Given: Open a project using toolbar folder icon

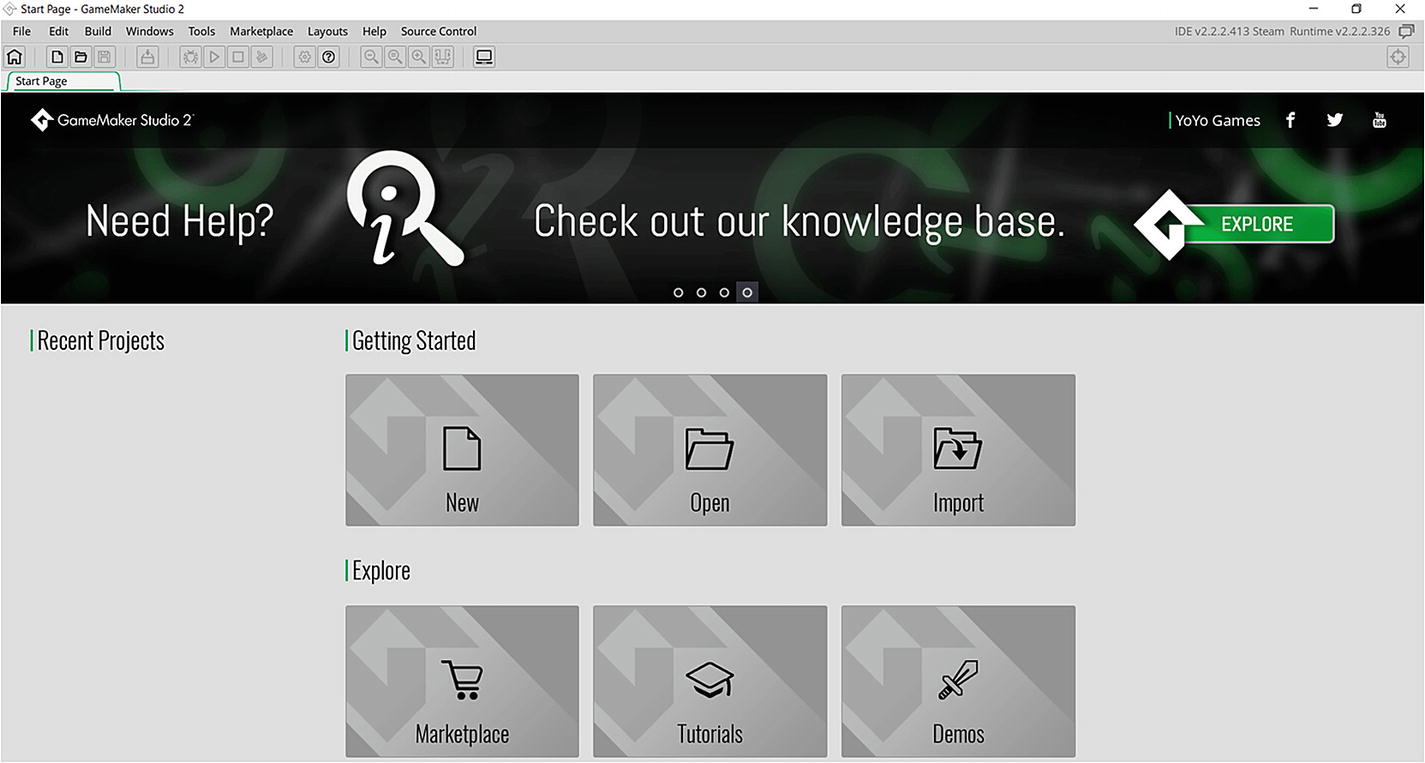Looking at the screenshot, I should (x=81, y=57).
